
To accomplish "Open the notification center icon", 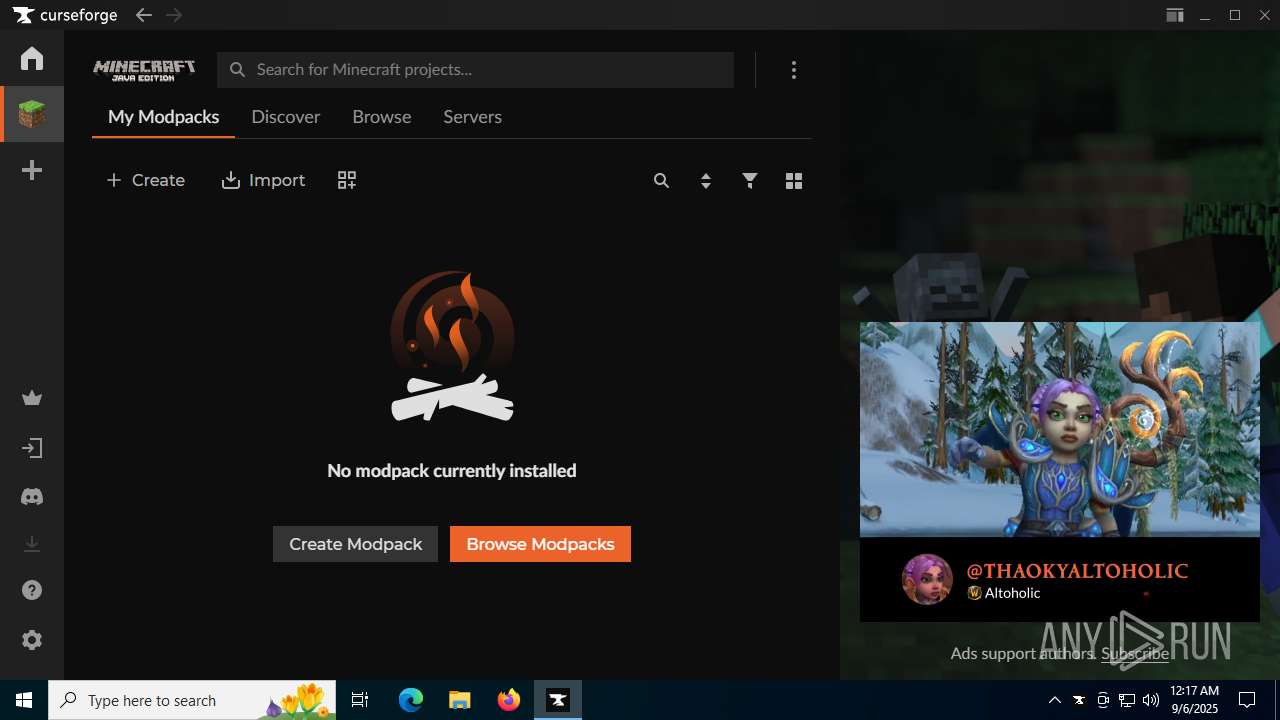I will point(1247,700).
